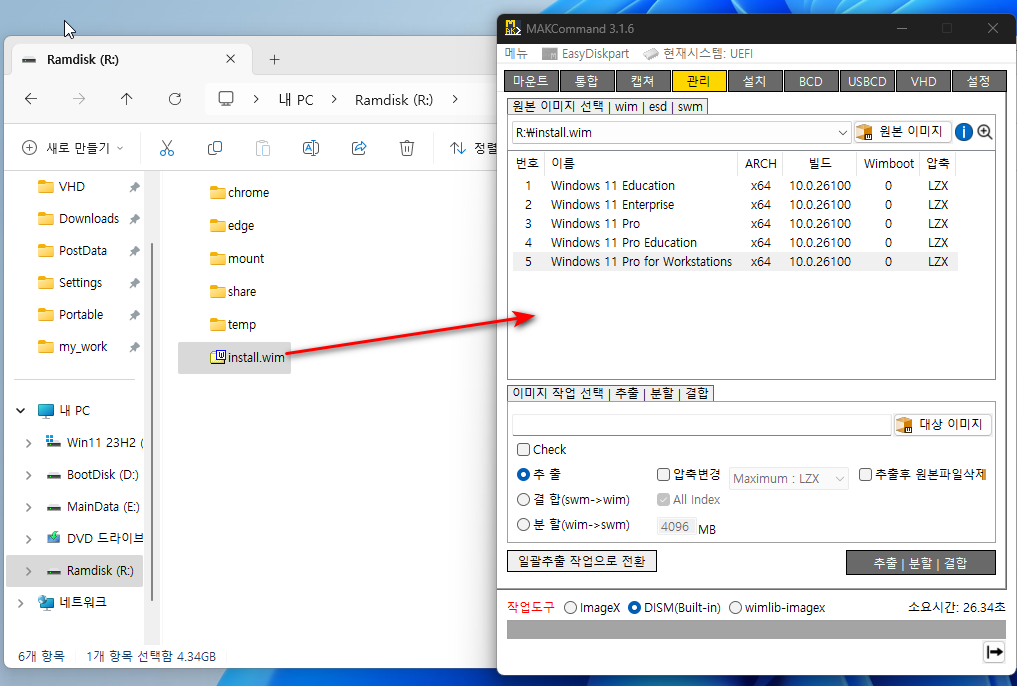Viewport: 1017px width, 686px height.
Task: Click the 대상 이미지 button
Action: point(942,424)
